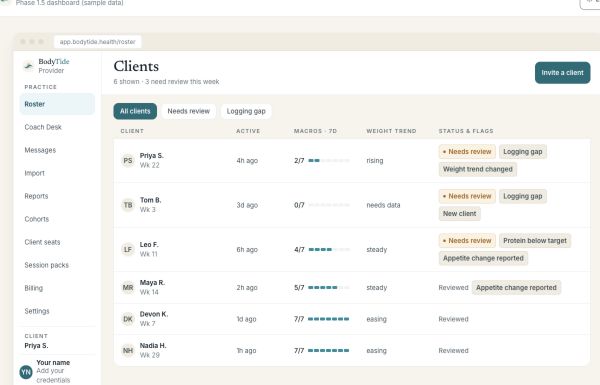Select the Tom B. client name
This screenshot has width=600, height=385.
click(x=150, y=200)
